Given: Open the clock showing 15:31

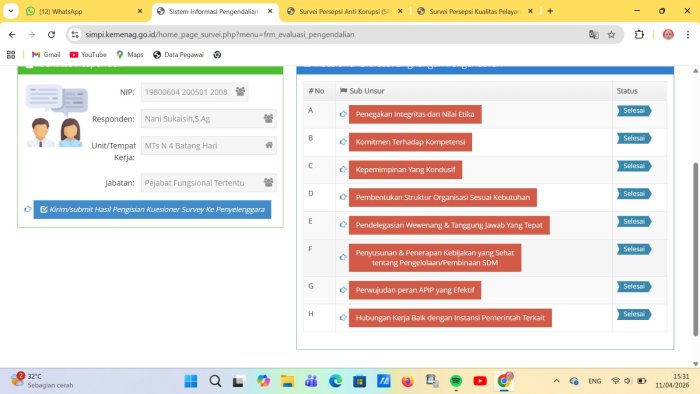Looking at the screenshot, I should 672,381.
